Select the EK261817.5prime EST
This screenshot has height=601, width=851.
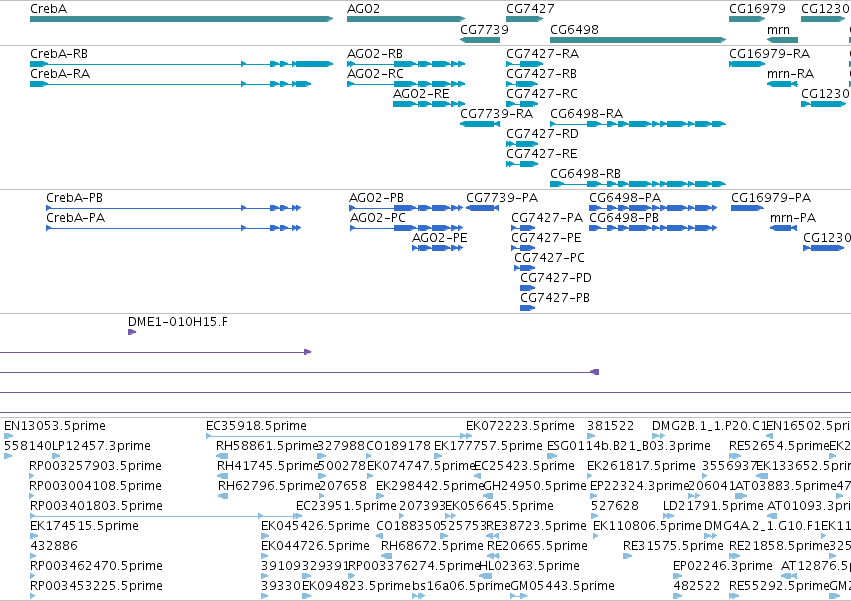[590, 476]
